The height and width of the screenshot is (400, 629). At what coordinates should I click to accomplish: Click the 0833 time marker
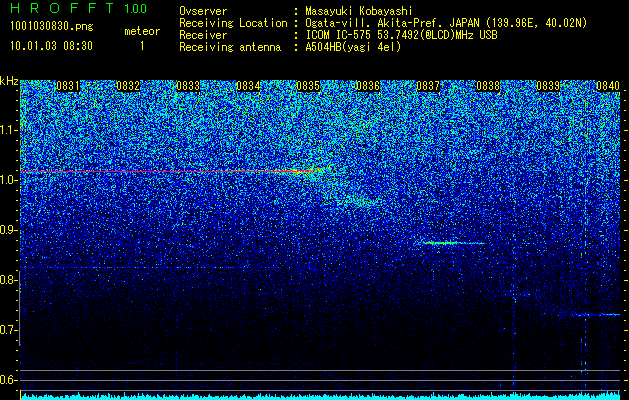[x=188, y=86]
